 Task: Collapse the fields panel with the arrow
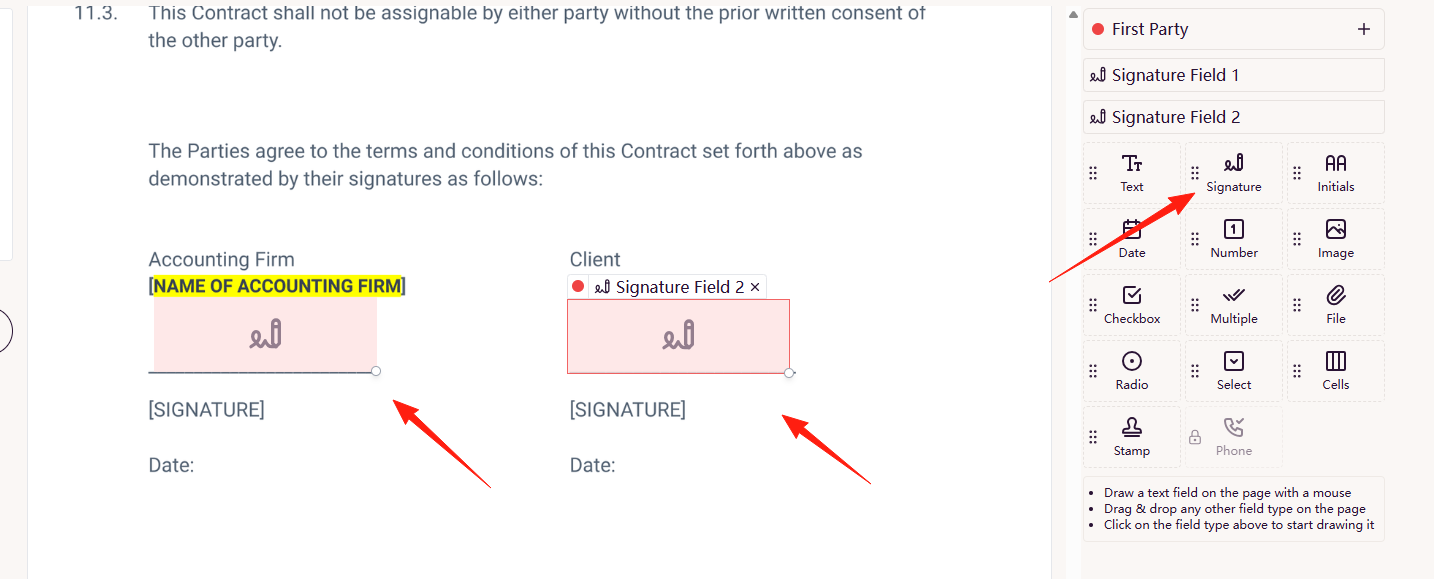(1073, 16)
